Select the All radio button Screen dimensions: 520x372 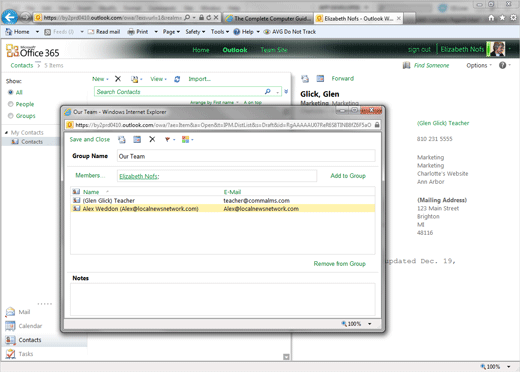[x=11, y=92]
